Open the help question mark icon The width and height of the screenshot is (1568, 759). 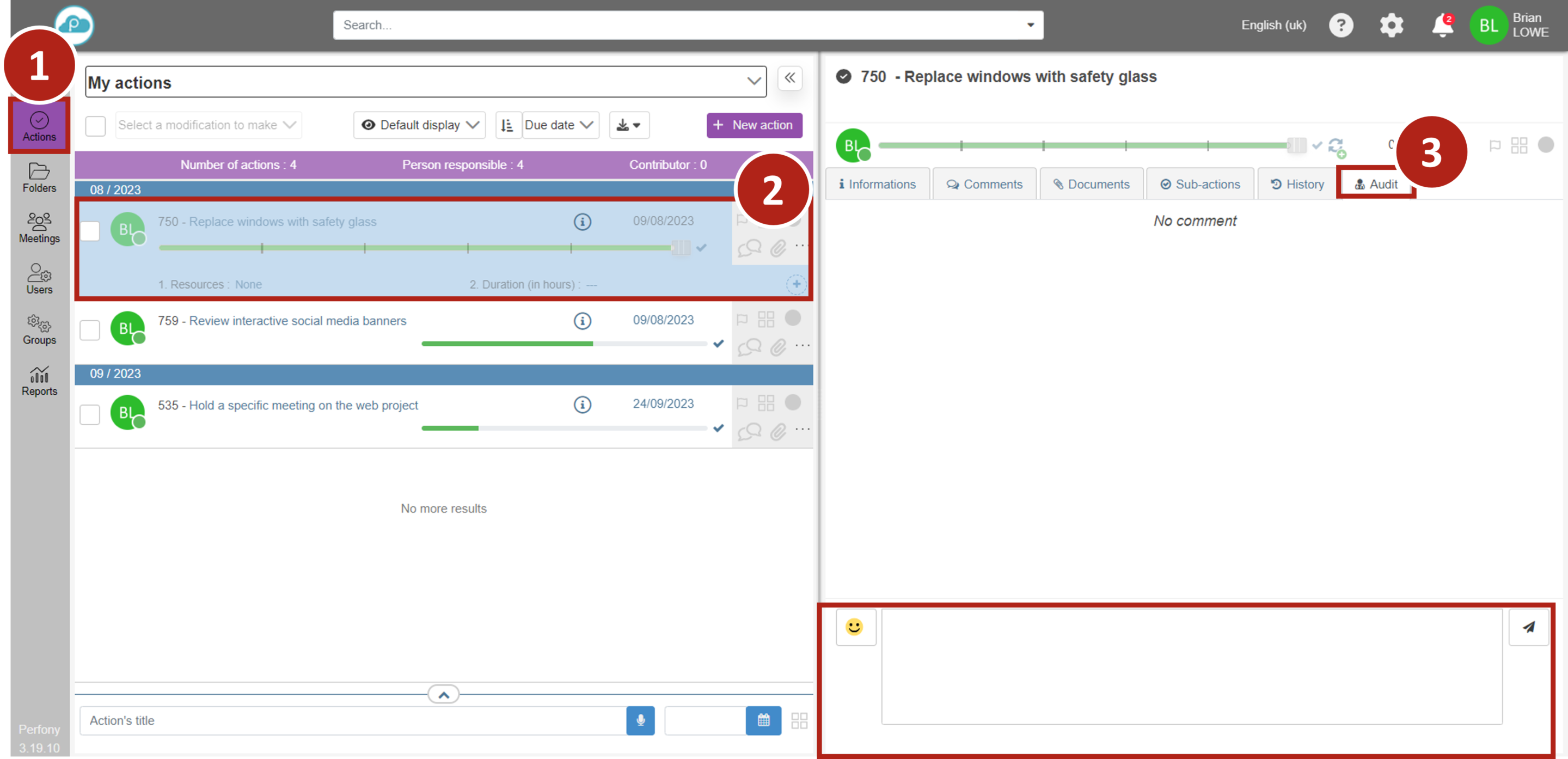click(1341, 26)
